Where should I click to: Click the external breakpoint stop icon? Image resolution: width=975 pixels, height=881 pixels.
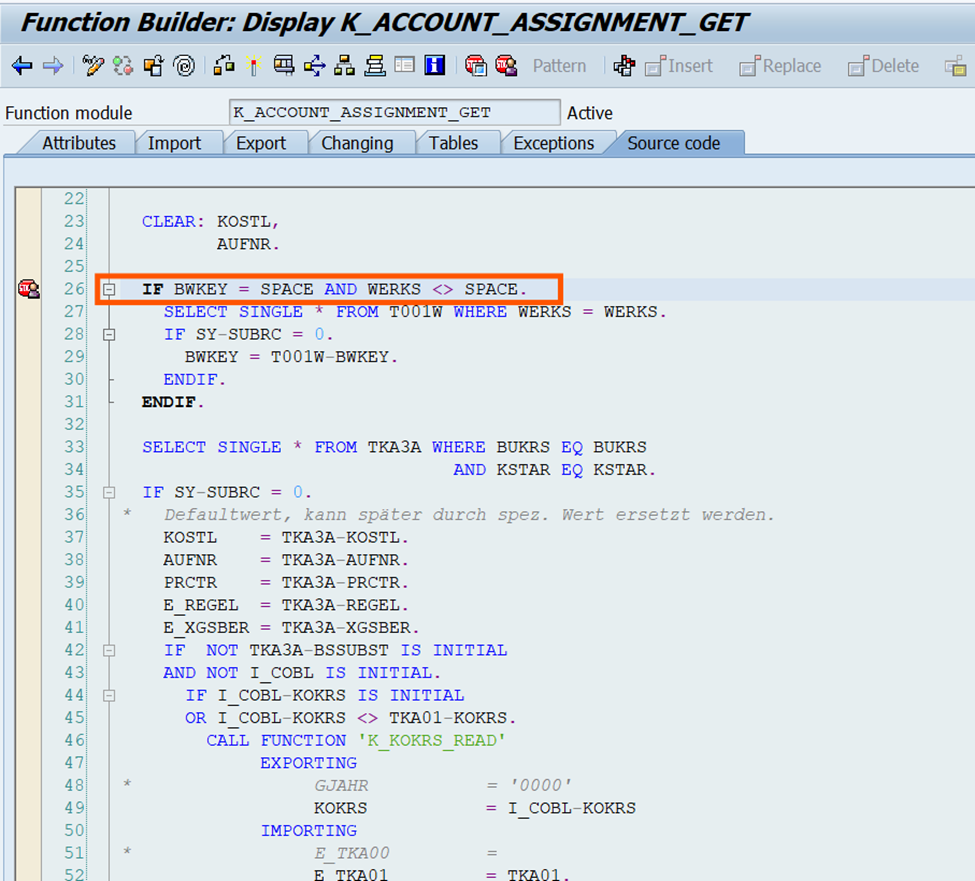pyautogui.click(x=506, y=66)
